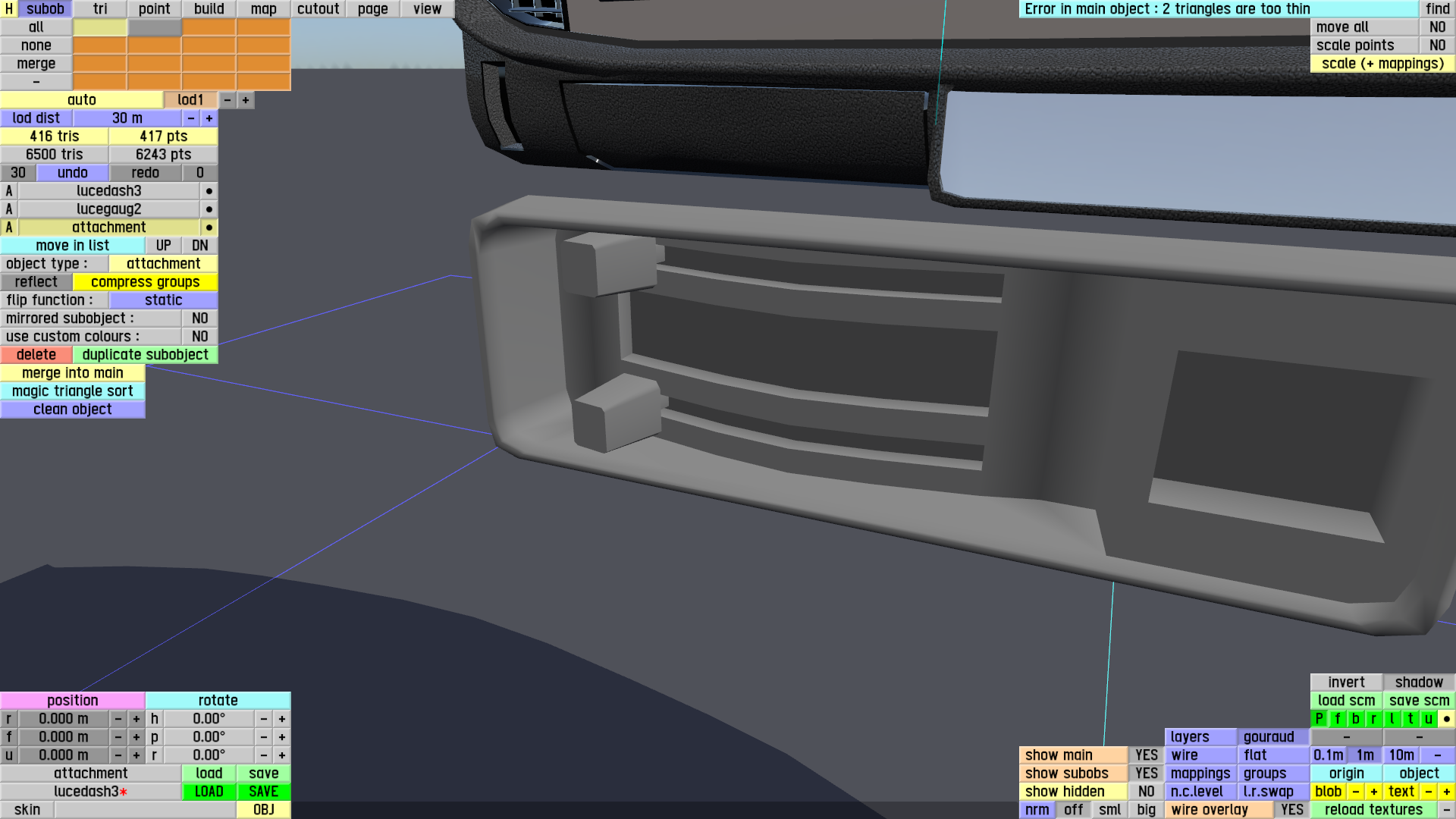
Task: Change flip function static selector
Action: (x=163, y=300)
